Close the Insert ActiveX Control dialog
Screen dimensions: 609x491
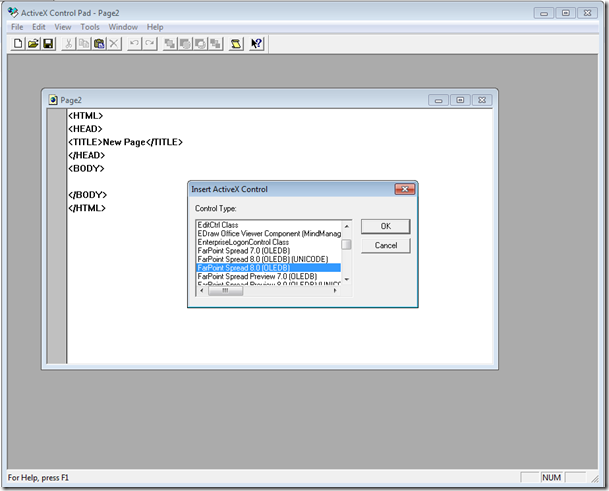[x=404, y=188]
